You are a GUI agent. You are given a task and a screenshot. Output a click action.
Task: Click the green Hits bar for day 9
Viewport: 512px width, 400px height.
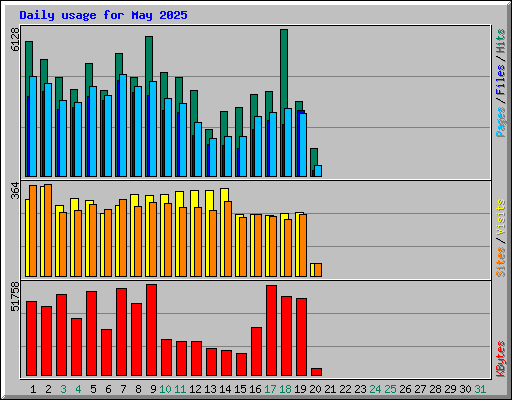(149, 58)
